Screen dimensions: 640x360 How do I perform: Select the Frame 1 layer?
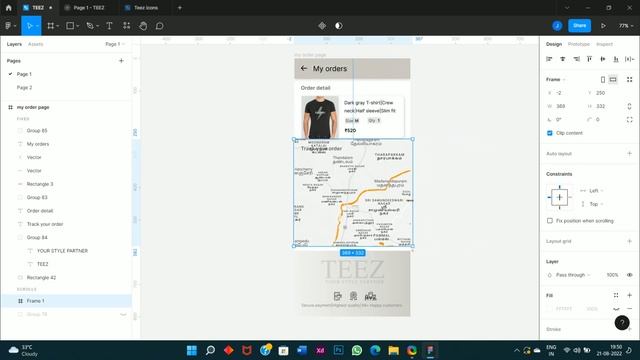pos(66,301)
